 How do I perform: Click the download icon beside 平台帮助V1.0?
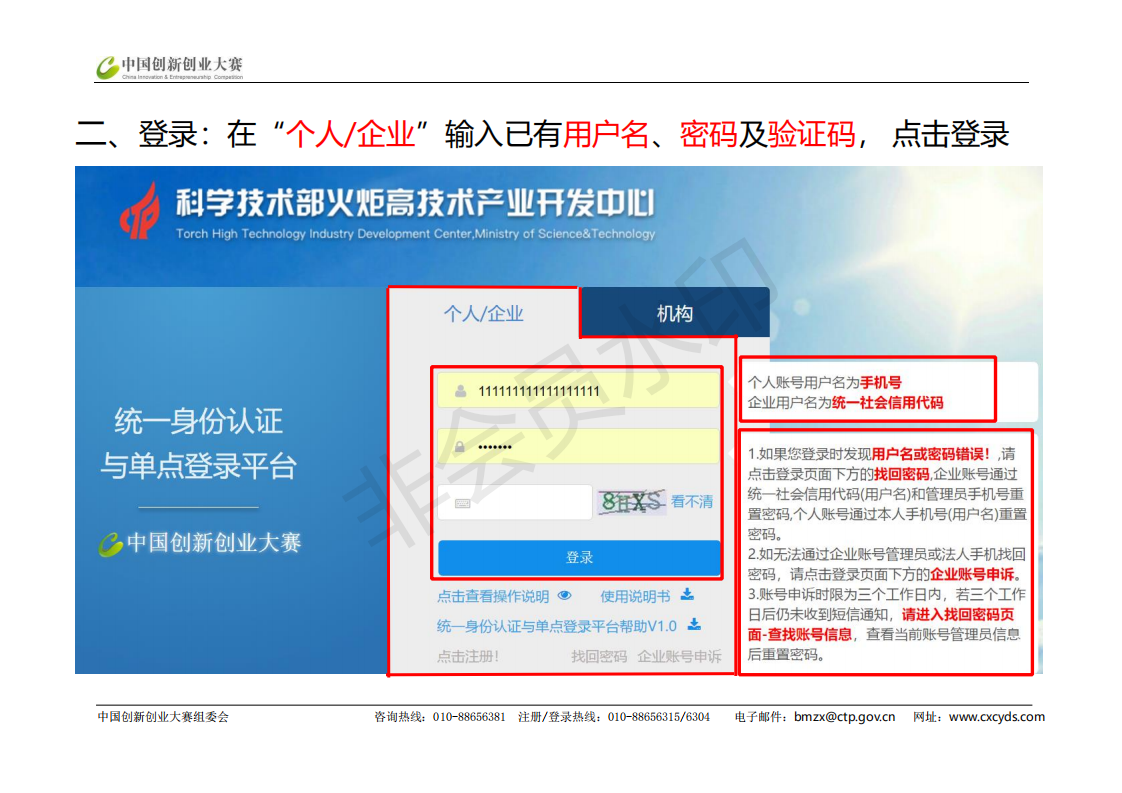pyautogui.click(x=694, y=625)
